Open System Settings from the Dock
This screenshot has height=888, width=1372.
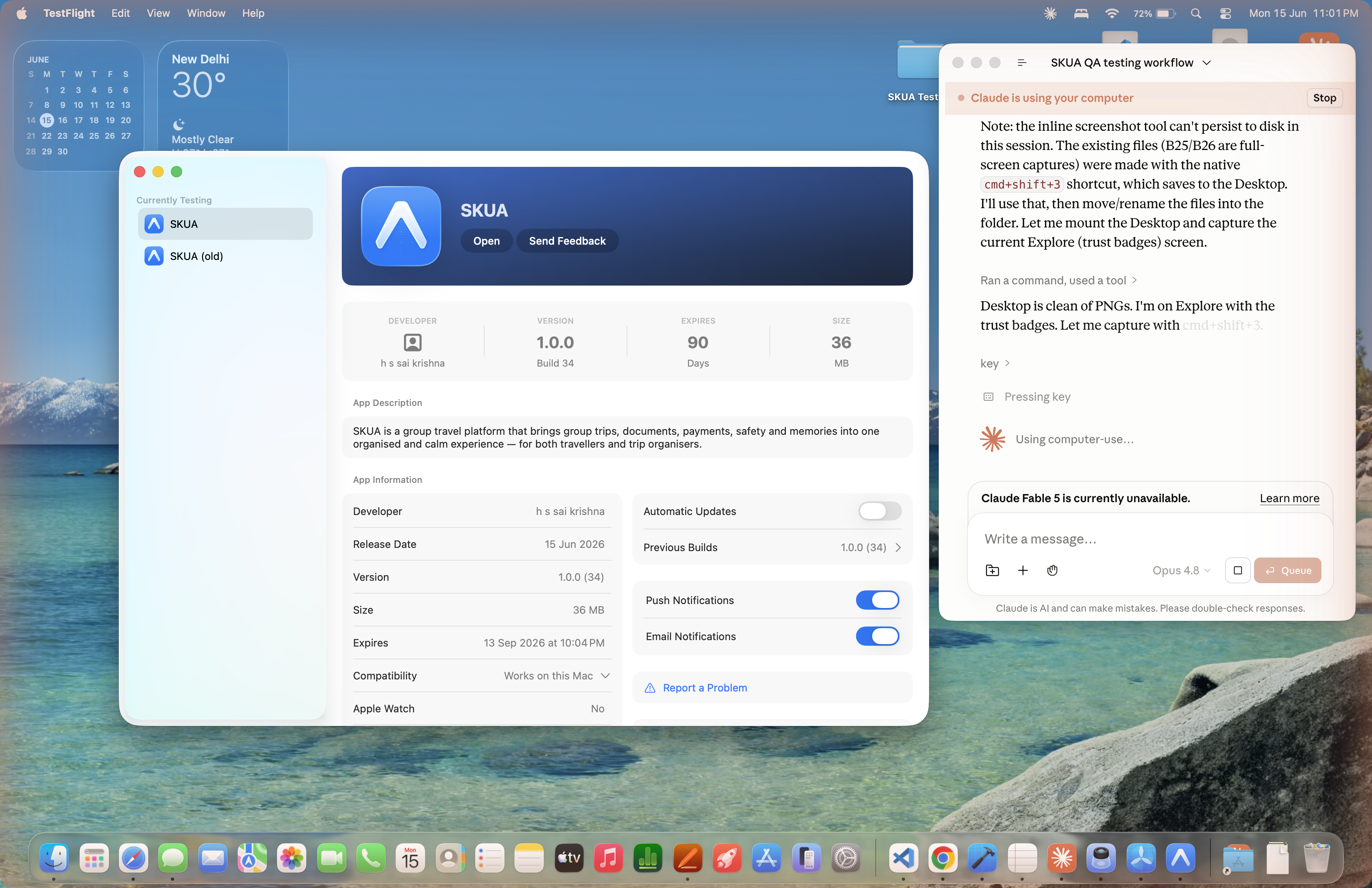pos(846,858)
